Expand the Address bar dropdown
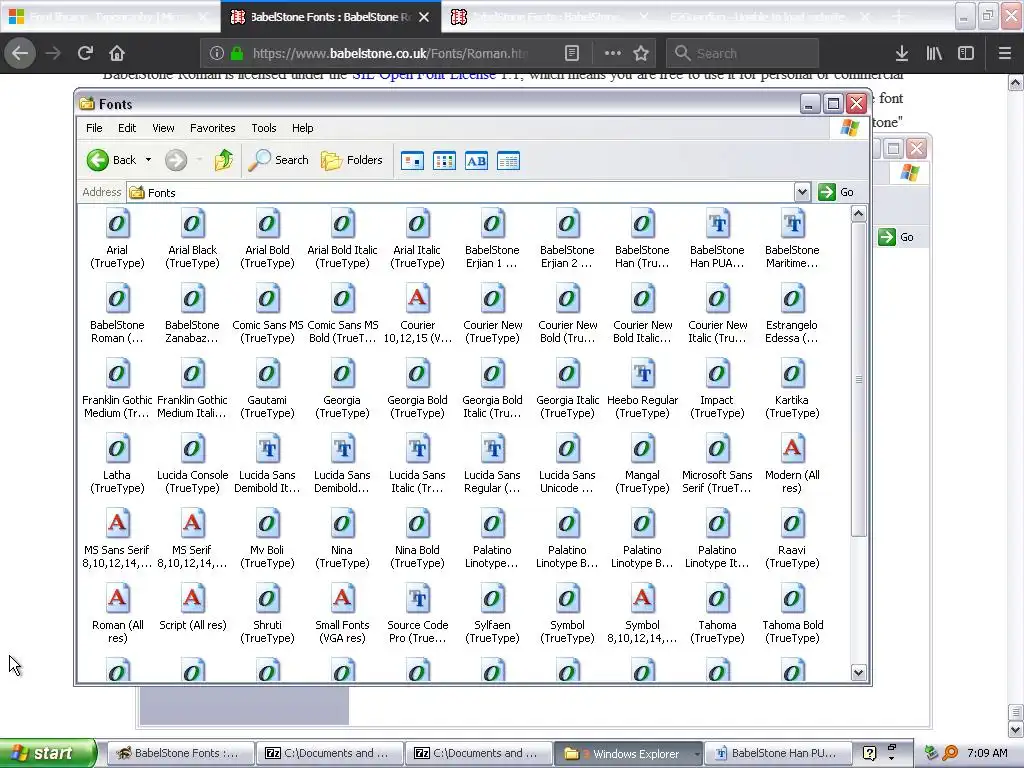1024x768 pixels. [x=802, y=192]
